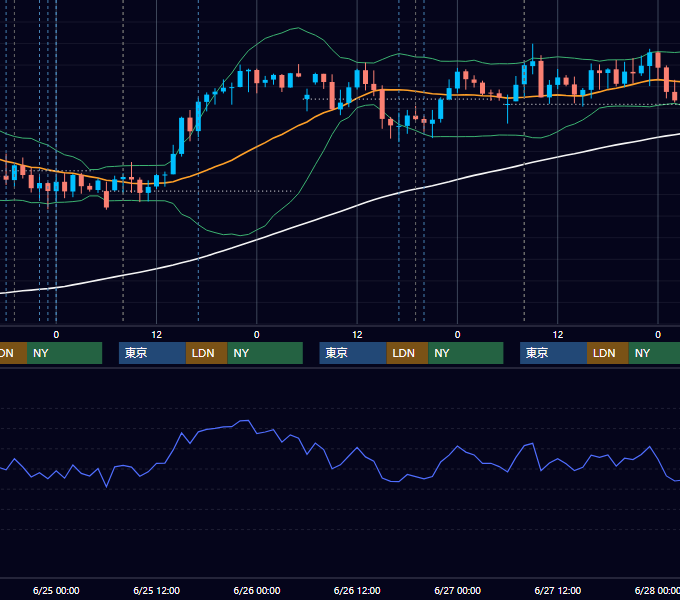Click the 6/27 00:00 date label

pos(458,590)
